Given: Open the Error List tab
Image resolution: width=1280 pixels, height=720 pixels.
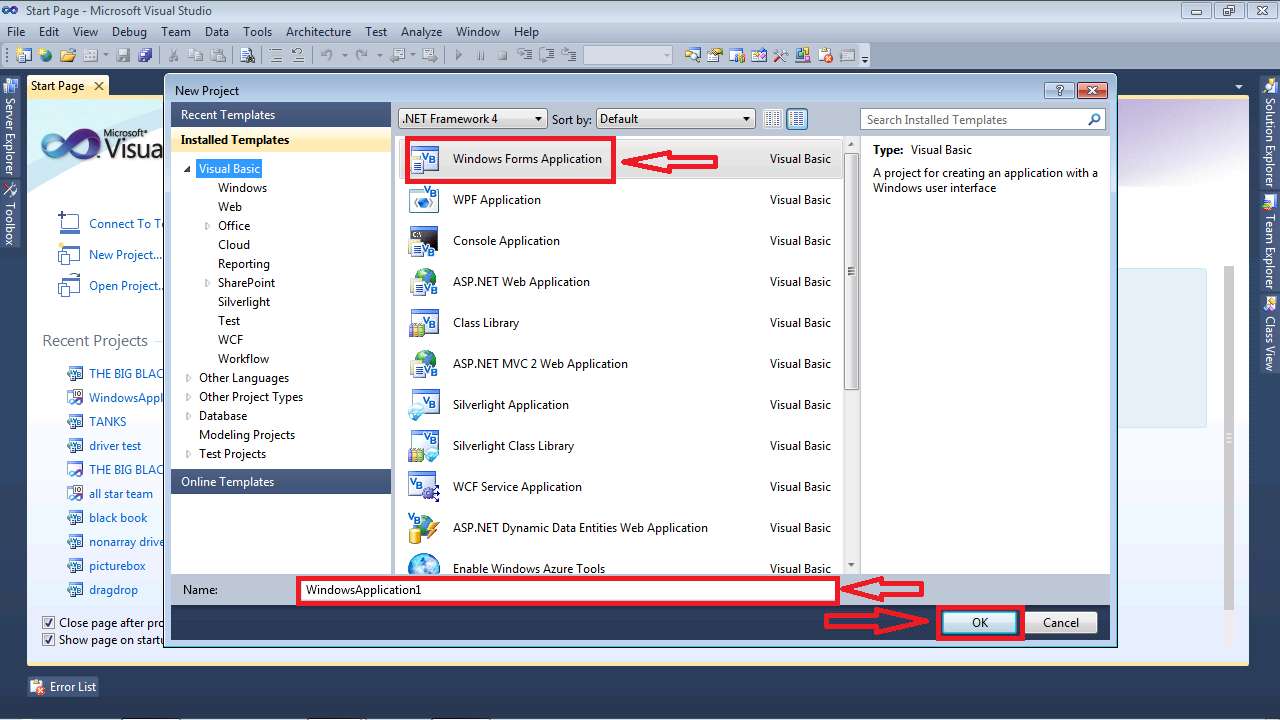Looking at the screenshot, I should point(64,687).
